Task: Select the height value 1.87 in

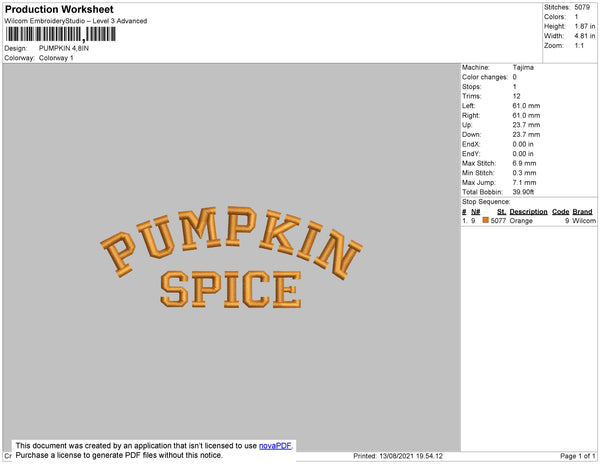Action: (x=585, y=26)
